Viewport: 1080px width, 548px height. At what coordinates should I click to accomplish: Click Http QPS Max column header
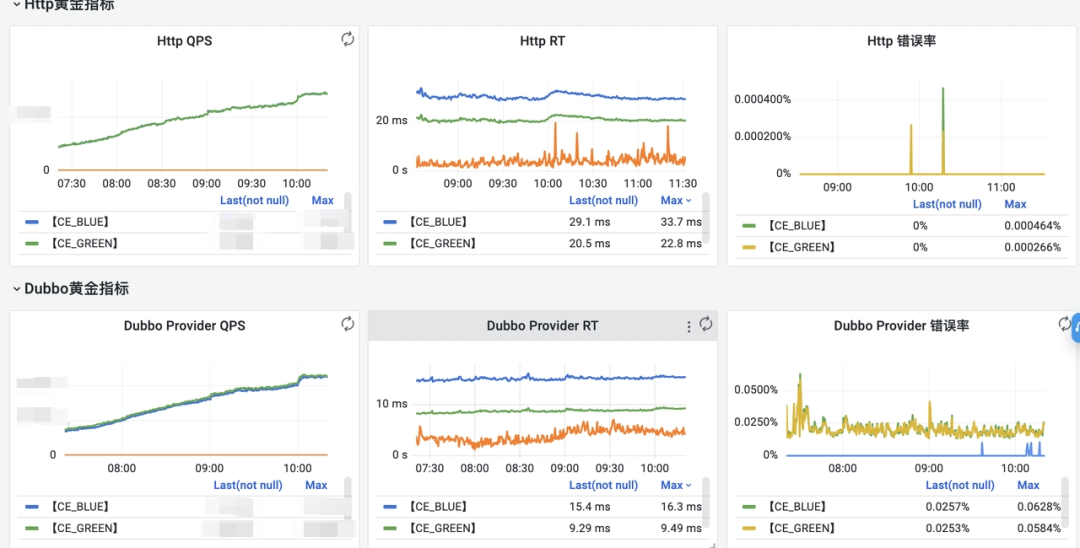click(322, 200)
